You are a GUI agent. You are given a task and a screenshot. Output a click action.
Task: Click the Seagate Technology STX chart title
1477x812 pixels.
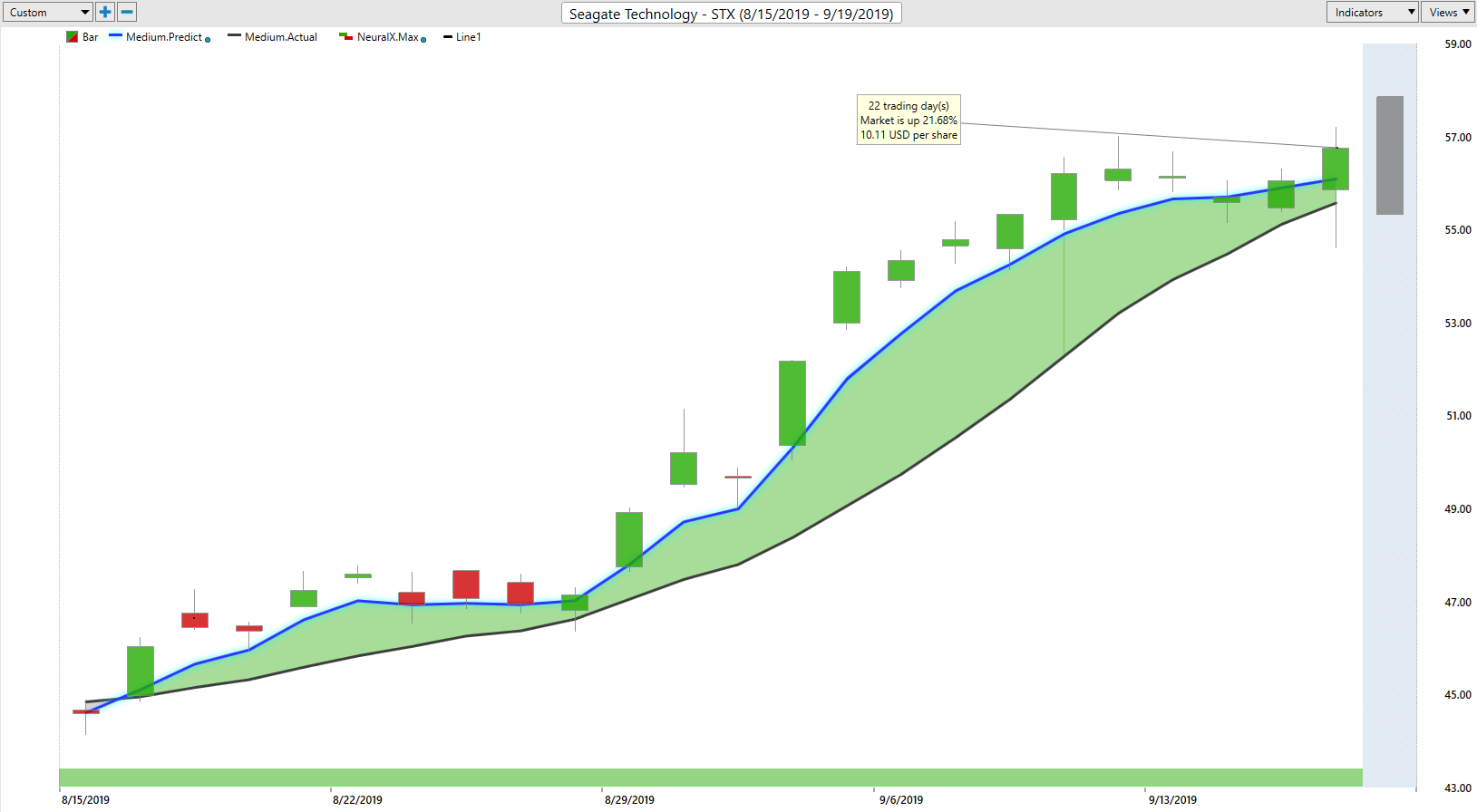pyautogui.click(x=731, y=14)
